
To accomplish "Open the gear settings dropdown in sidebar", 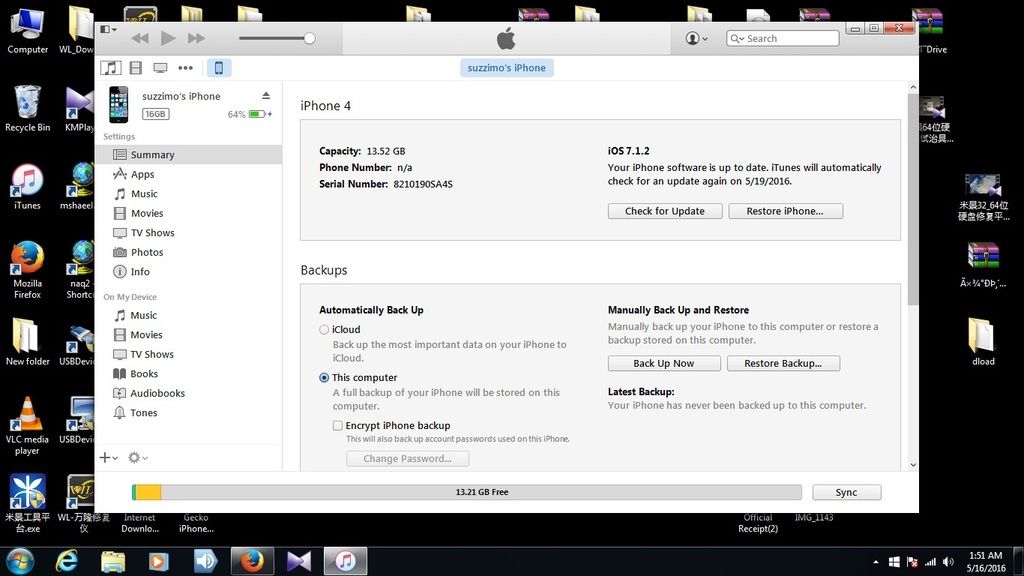I will (137, 457).
